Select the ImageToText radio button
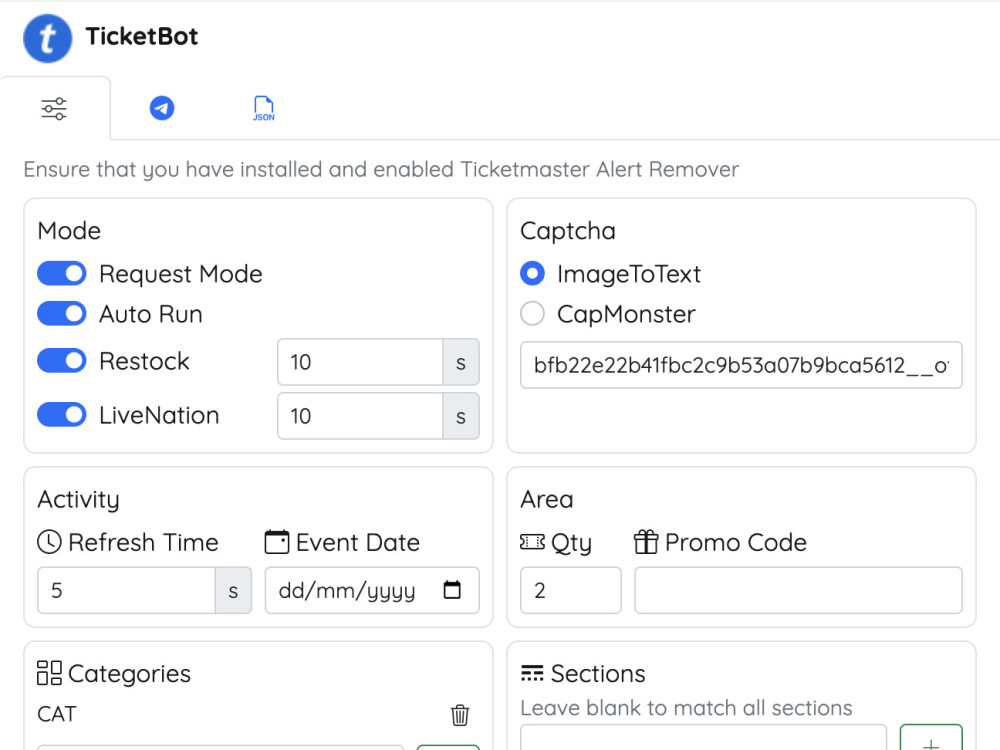 pos(533,274)
